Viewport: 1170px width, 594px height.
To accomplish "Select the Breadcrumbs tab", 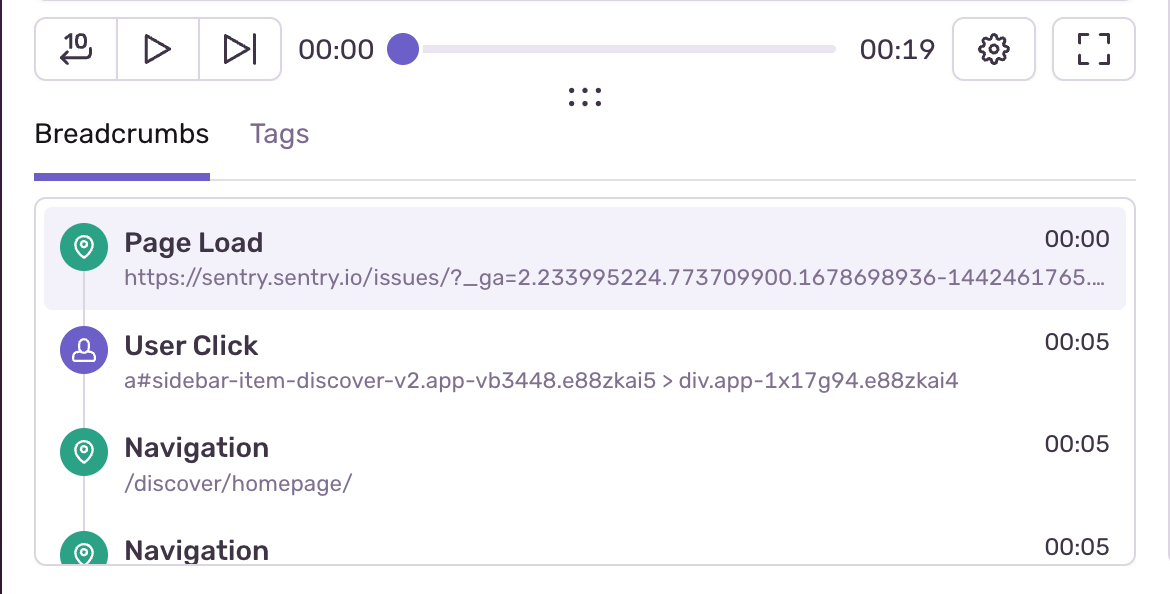I will click(x=121, y=133).
